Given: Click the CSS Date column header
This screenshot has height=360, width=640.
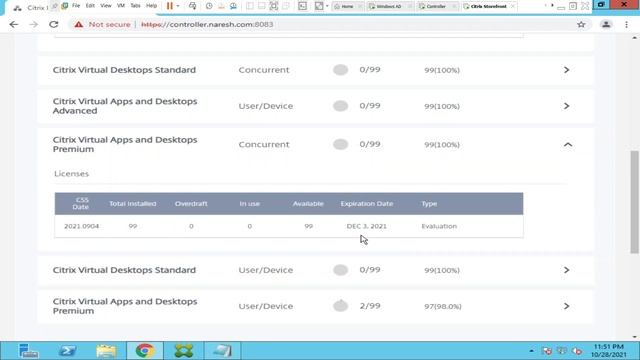Looking at the screenshot, I should click(81, 203).
